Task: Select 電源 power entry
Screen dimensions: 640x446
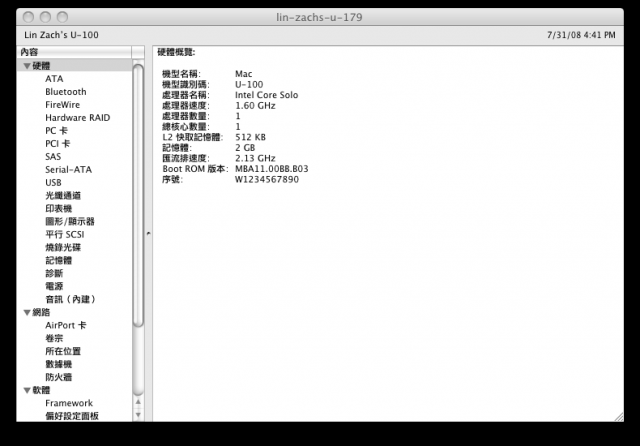Action: click(54, 286)
